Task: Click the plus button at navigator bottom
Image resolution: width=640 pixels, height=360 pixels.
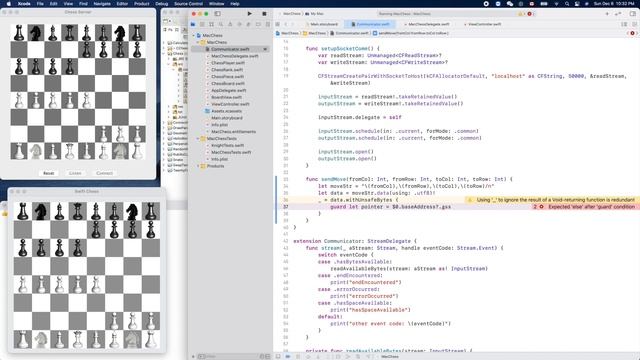Action: click(x=193, y=356)
